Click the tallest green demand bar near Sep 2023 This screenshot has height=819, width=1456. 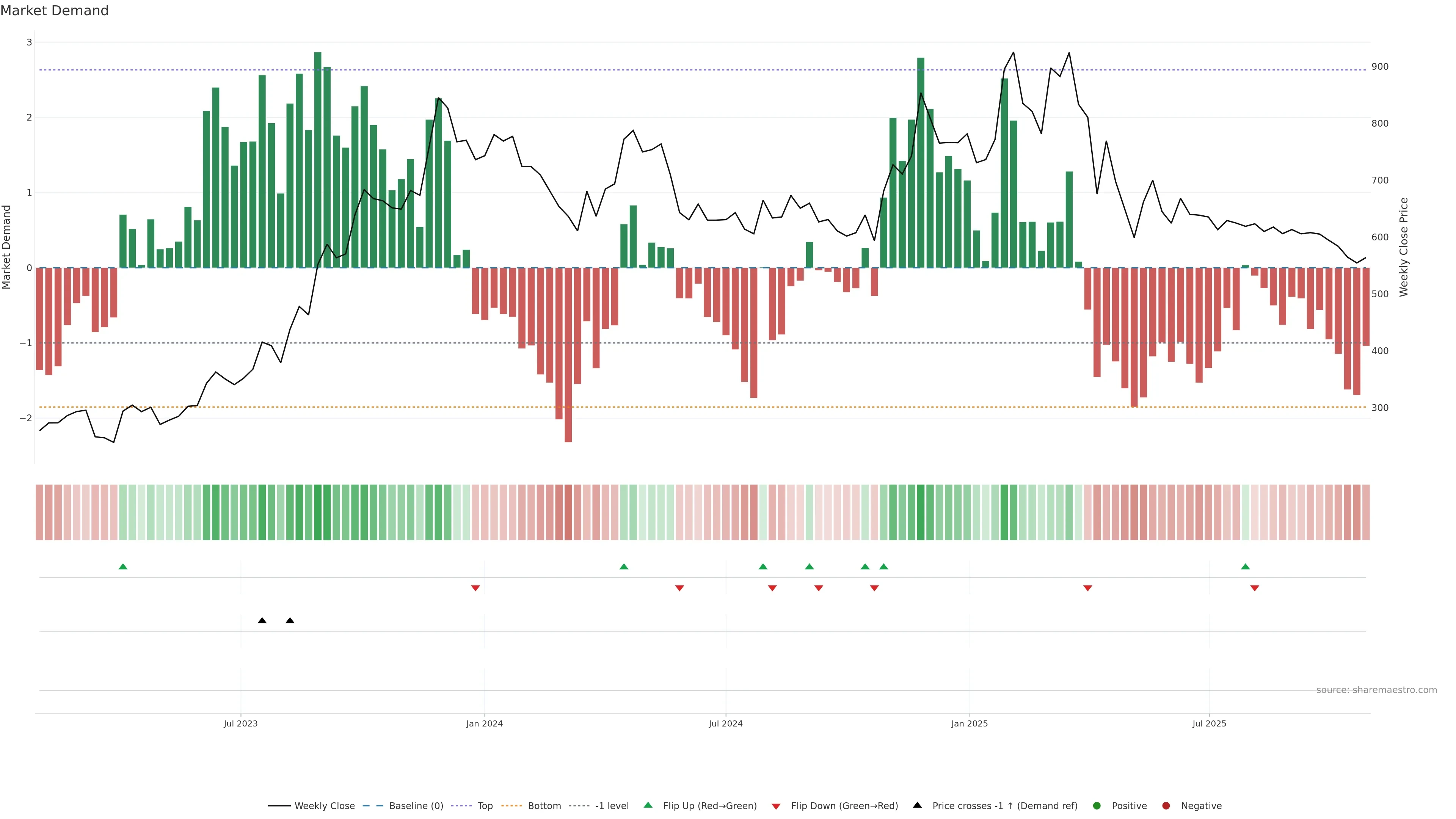318,158
